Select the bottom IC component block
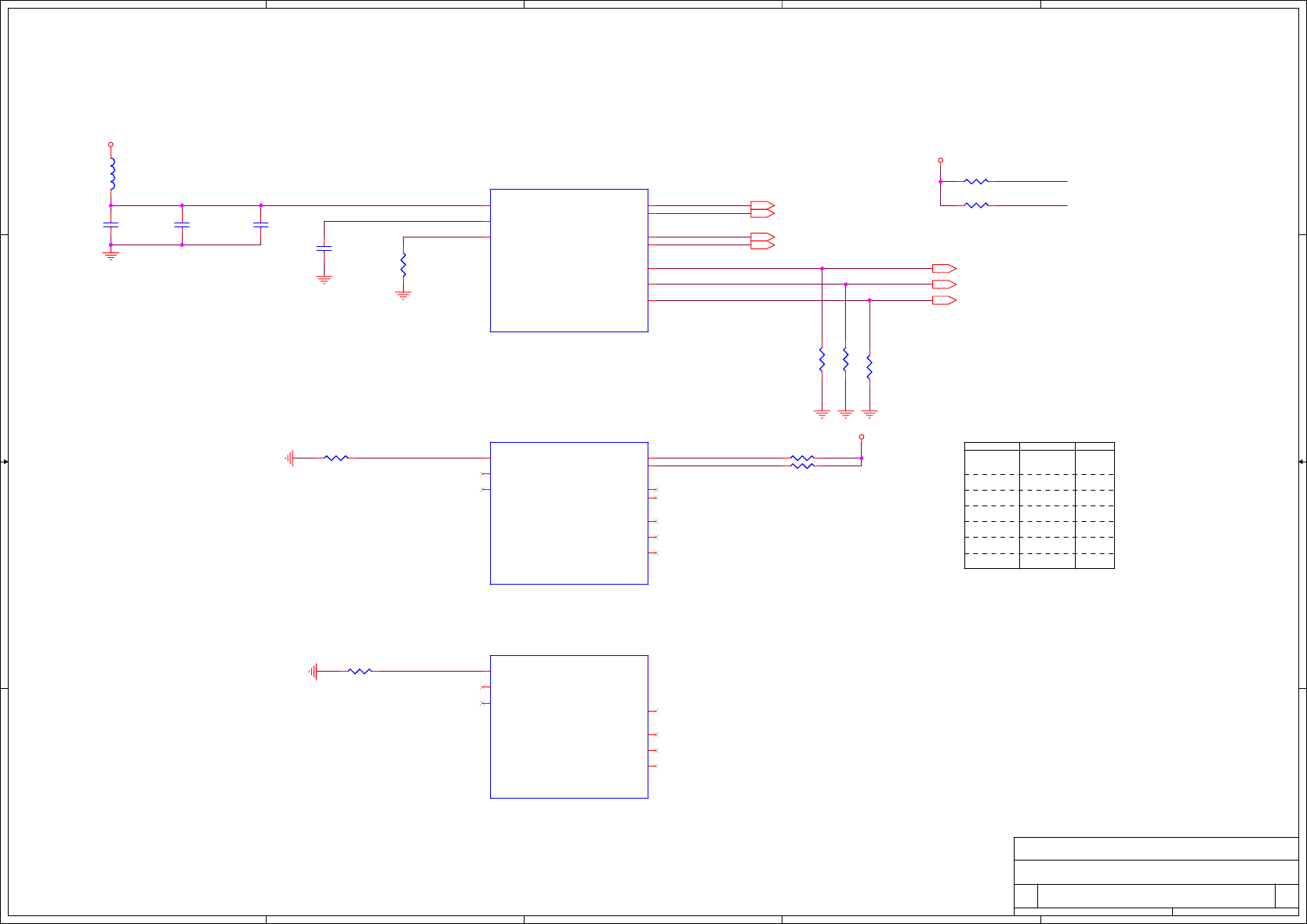1307x924 pixels. coord(569,727)
